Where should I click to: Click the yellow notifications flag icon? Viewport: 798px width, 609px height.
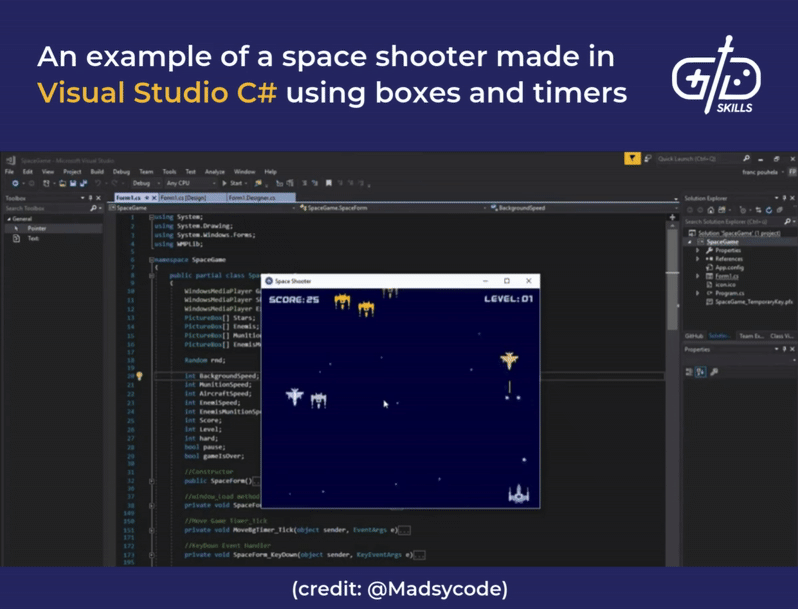632,159
